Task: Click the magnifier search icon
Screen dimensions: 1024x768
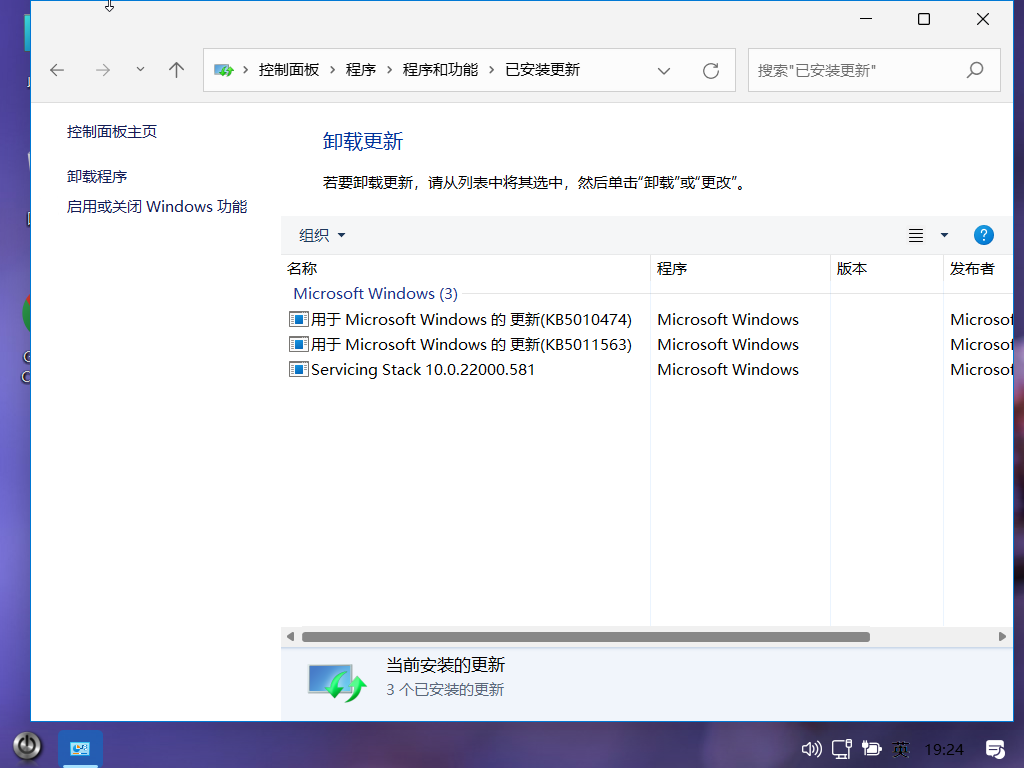Action: 975,69
